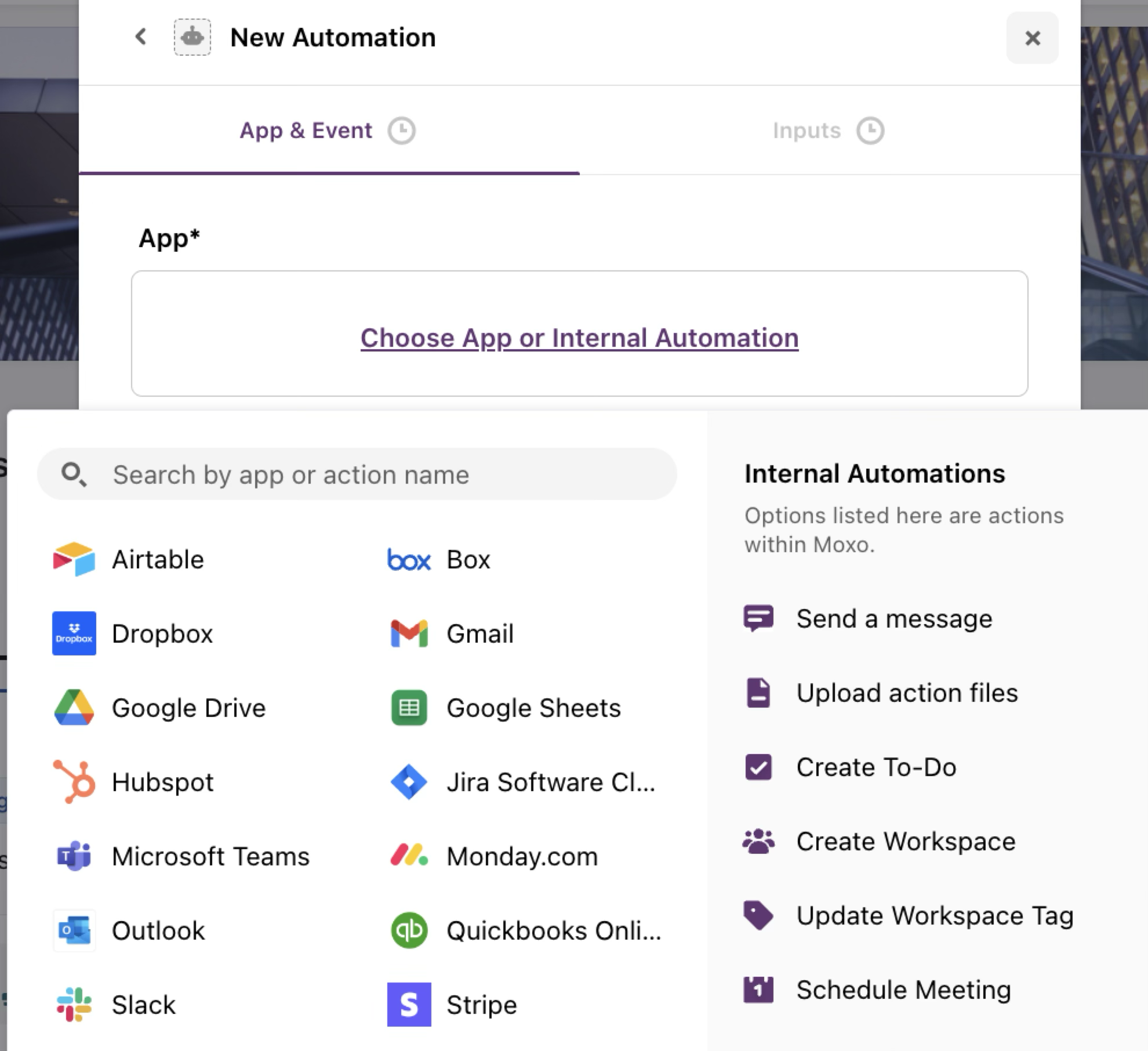Select the Hubspot label
The image size is (1148, 1051).
pos(163,782)
